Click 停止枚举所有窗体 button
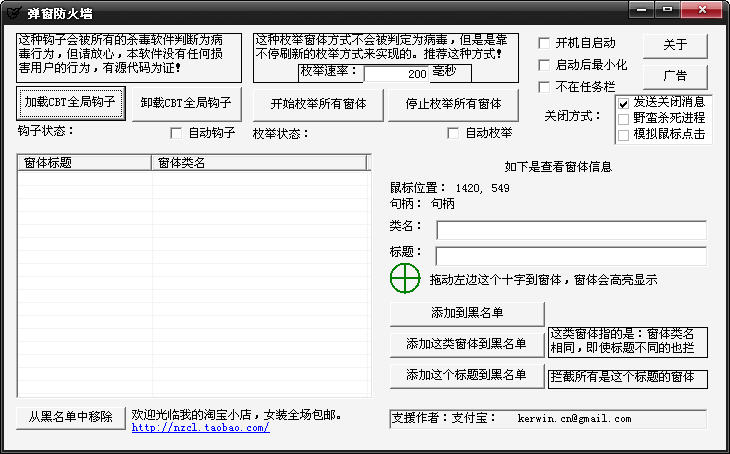This screenshot has width=730, height=454. tap(453, 103)
